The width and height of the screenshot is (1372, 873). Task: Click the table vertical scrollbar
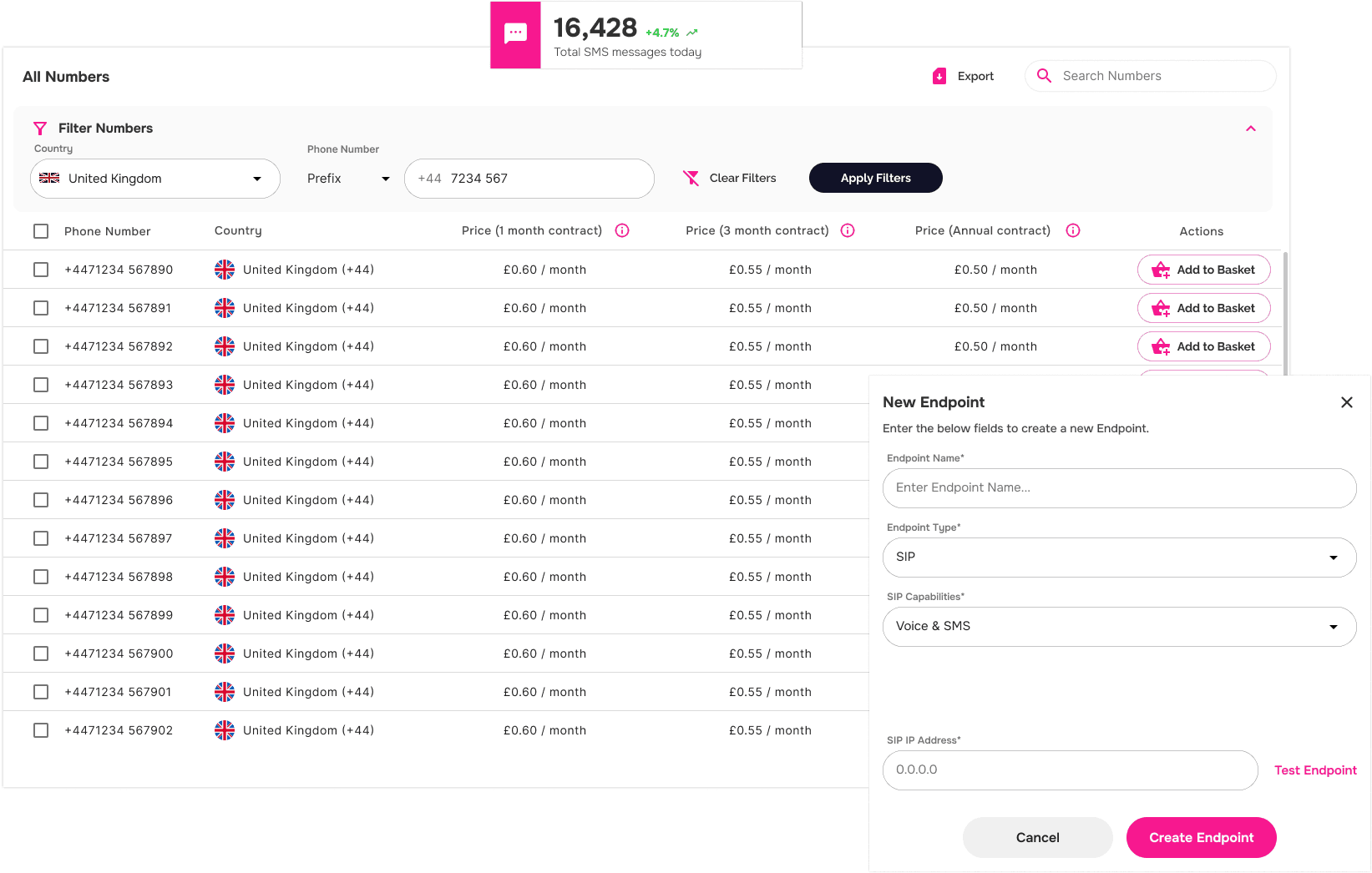point(1285,313)
